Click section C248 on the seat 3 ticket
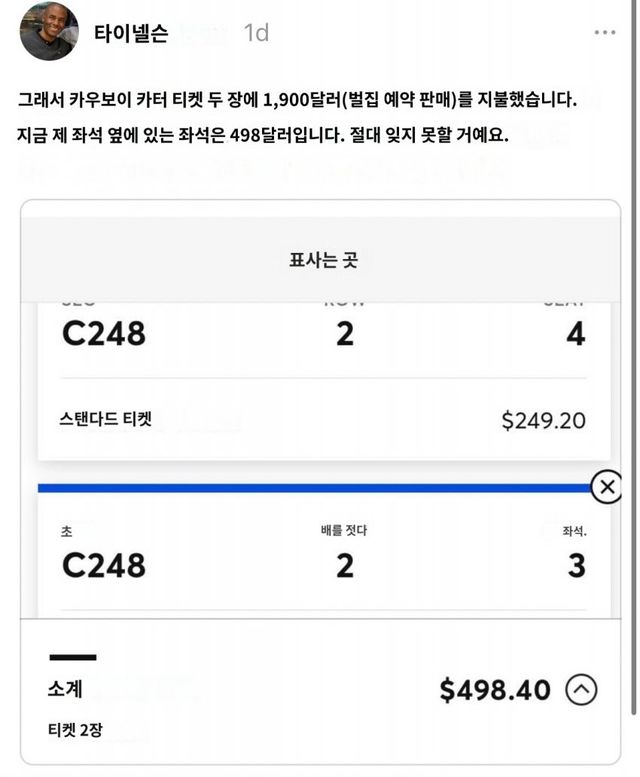 [x=104, y=565]
